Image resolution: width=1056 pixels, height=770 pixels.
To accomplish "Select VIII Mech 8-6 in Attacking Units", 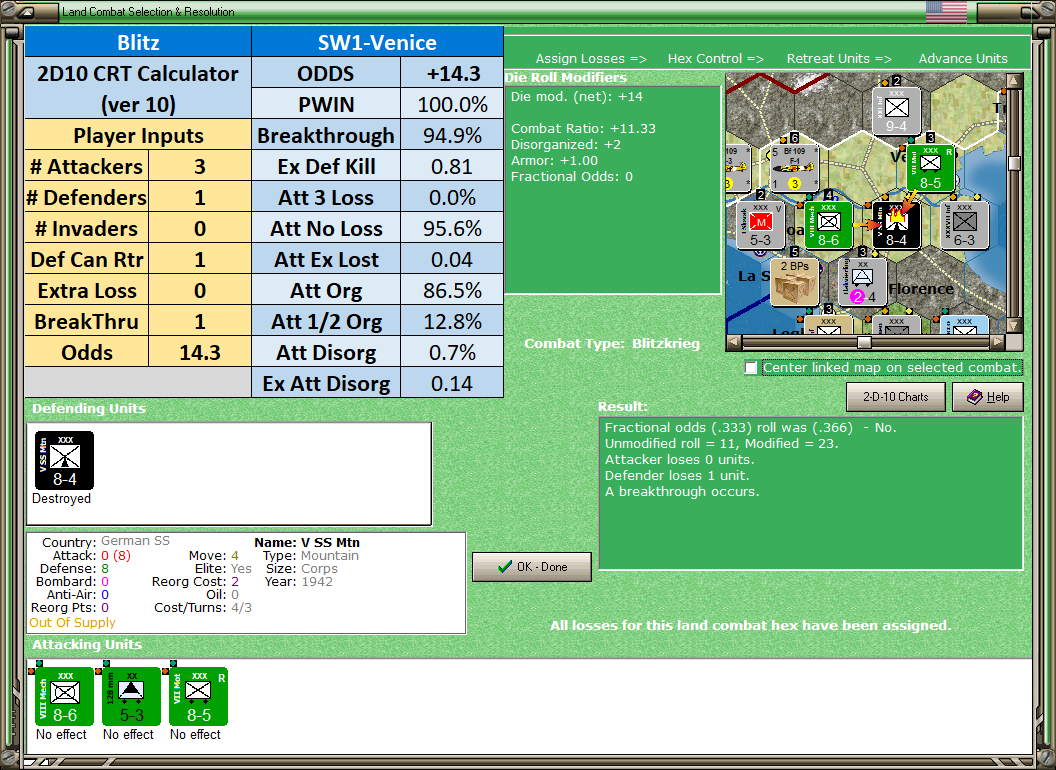I will (65, 697).
